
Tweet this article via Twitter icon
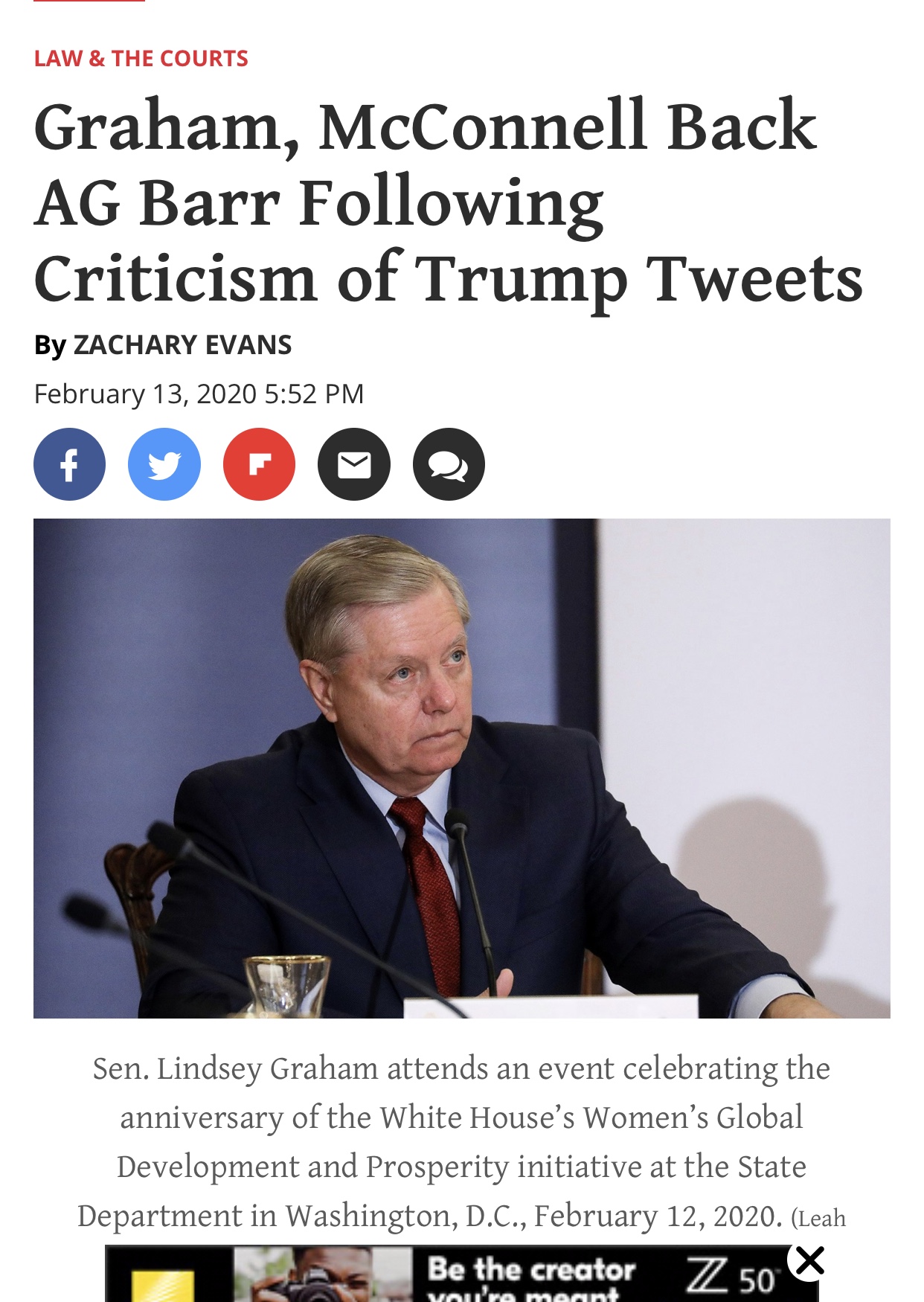(x=164, y=464)
